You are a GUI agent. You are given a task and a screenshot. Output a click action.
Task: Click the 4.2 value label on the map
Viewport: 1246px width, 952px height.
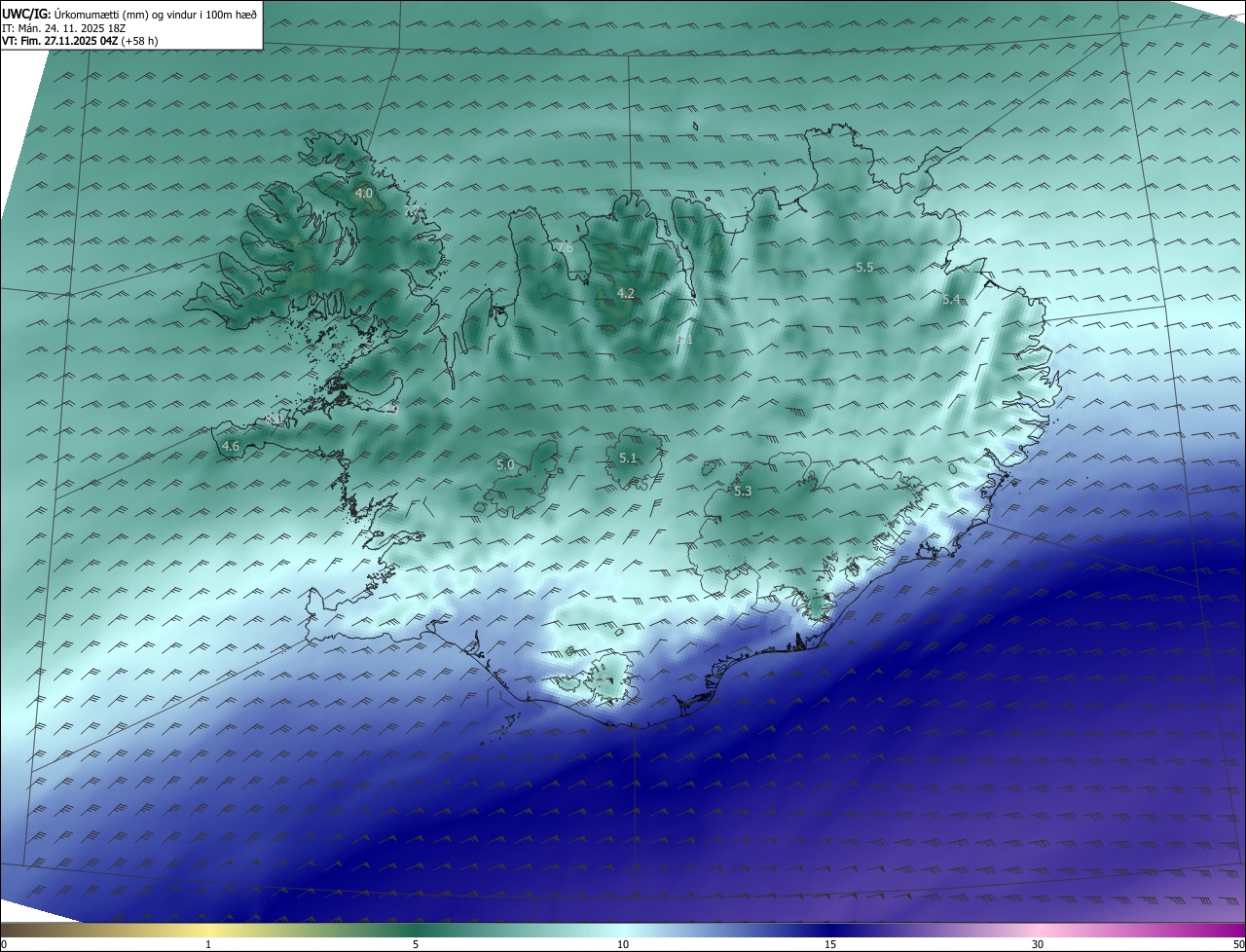click(626, 293)
